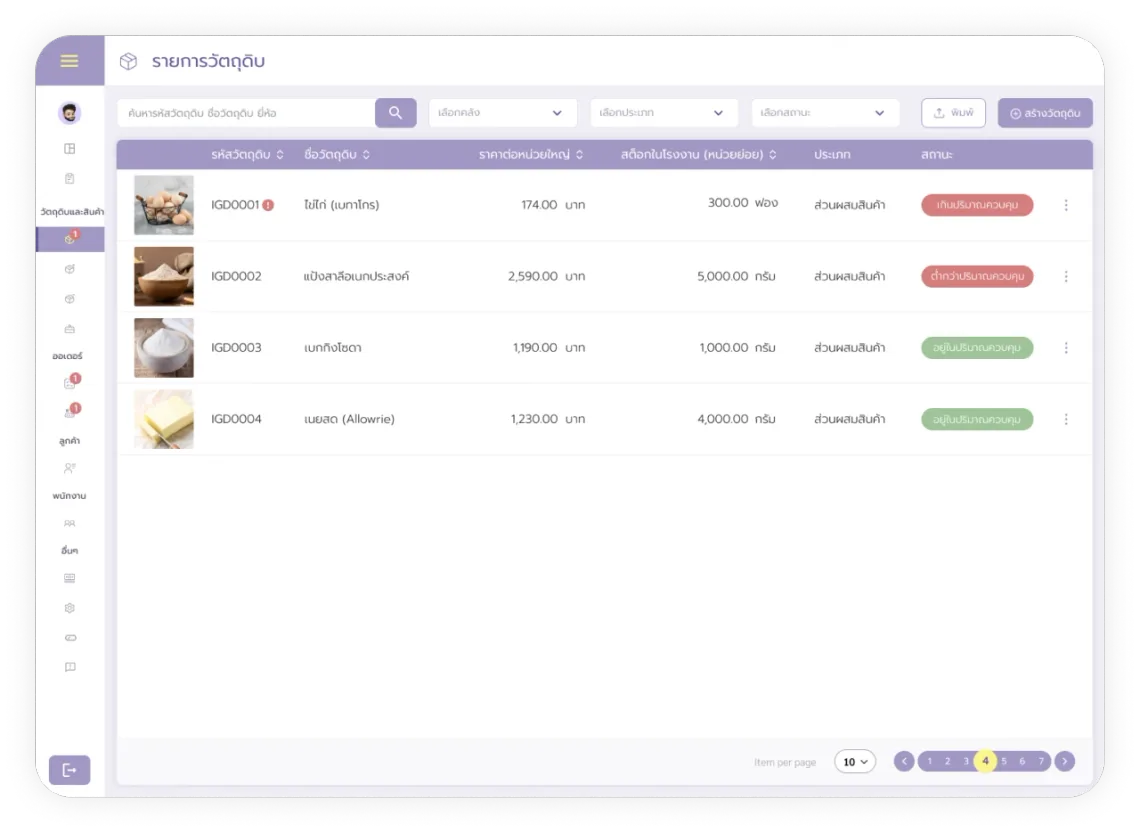Click the package icon beside page title
This screenshot has height=833, width=1140.
click(129, 61)
